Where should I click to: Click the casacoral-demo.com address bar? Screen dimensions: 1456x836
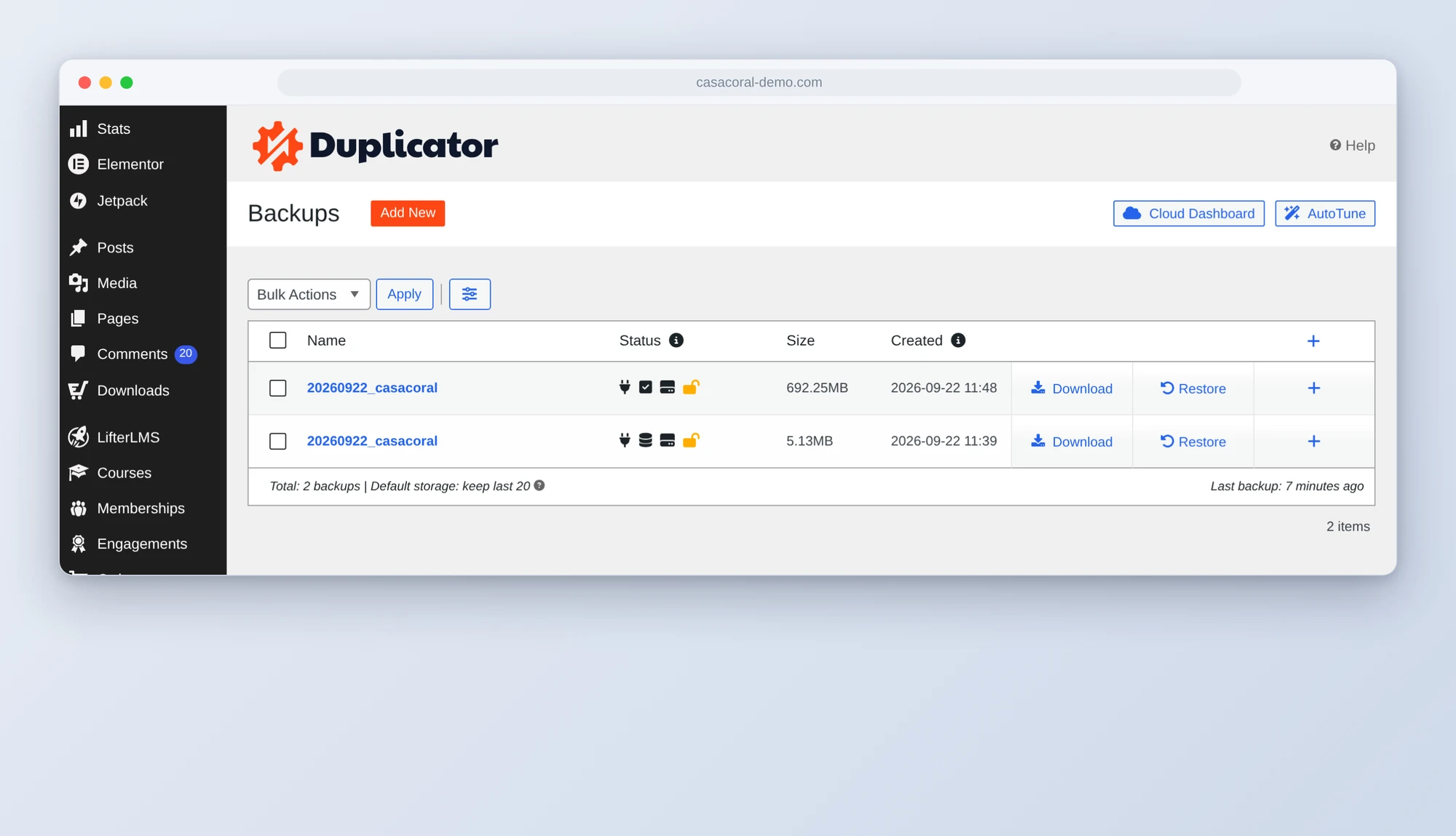point(759,82)
